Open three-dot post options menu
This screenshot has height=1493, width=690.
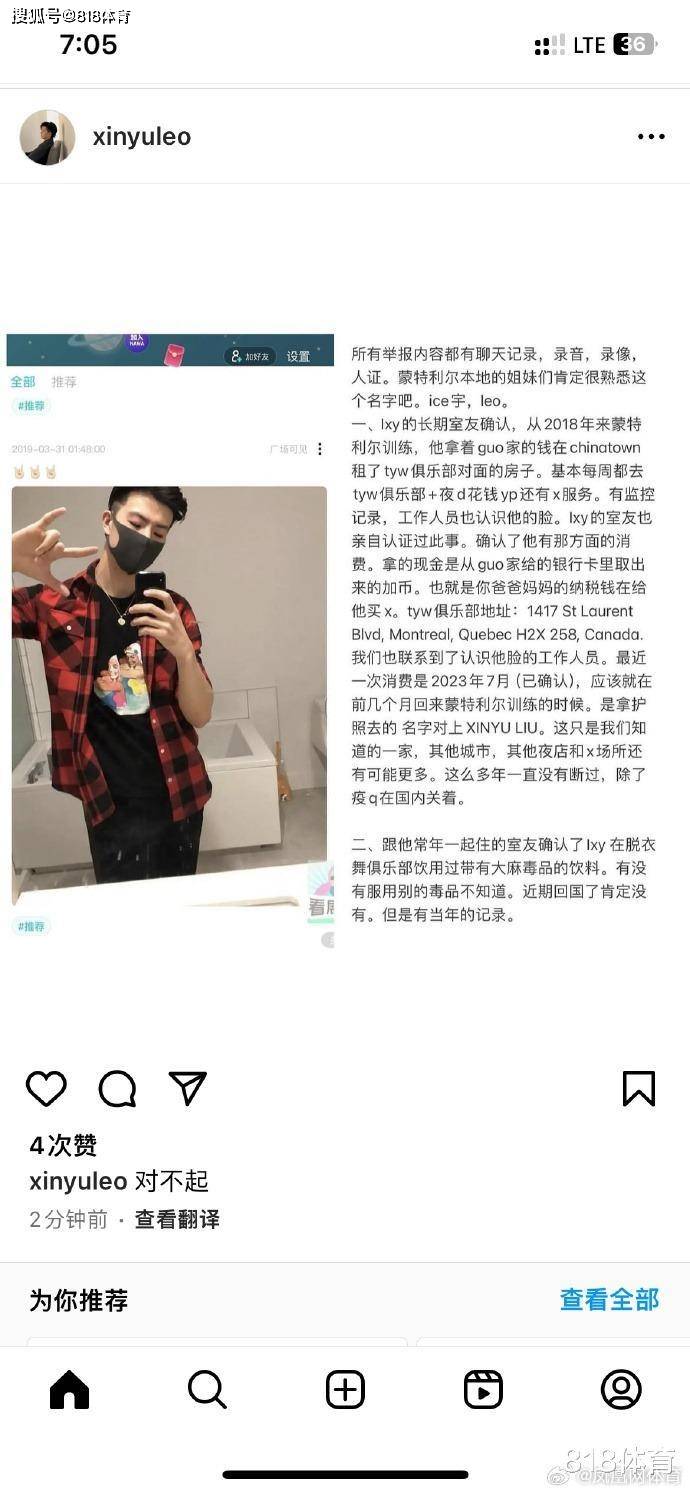(651, 137)
